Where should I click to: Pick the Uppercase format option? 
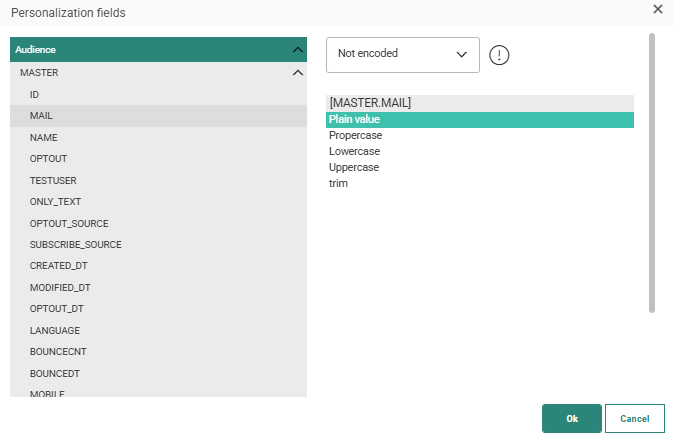click(354, 167)
